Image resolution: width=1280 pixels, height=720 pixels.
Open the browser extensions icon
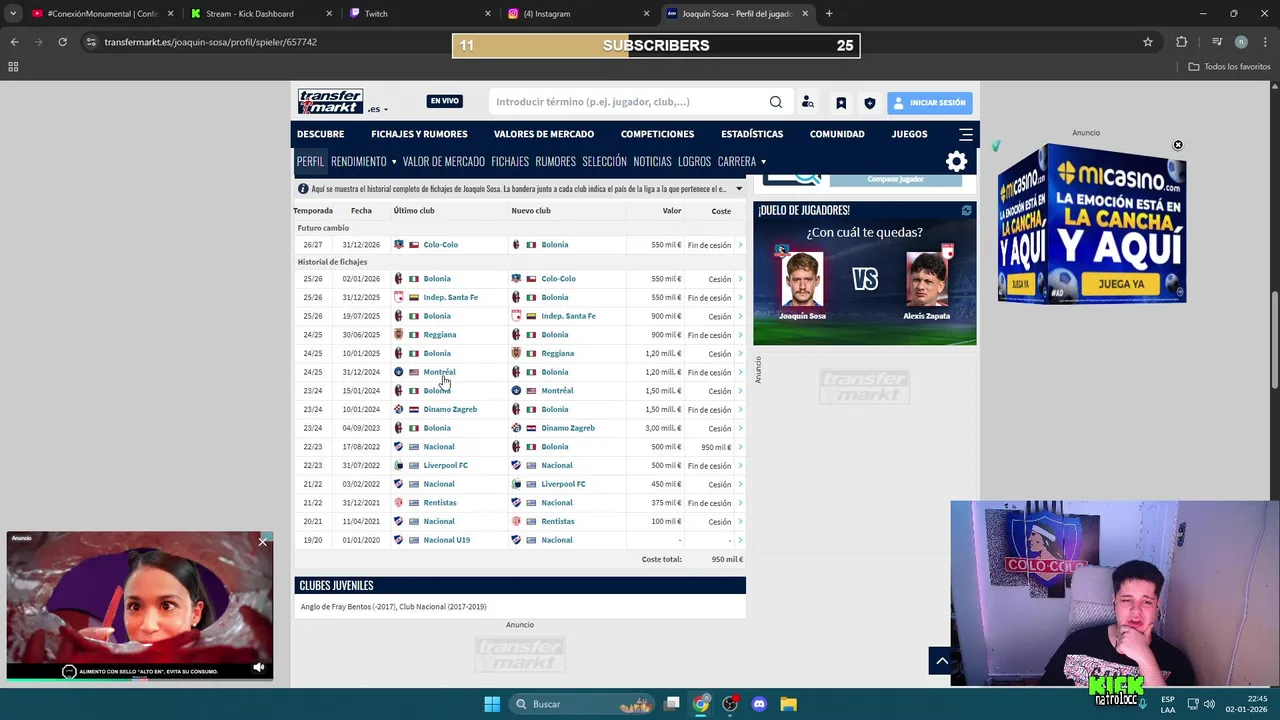coord(1182,42)
